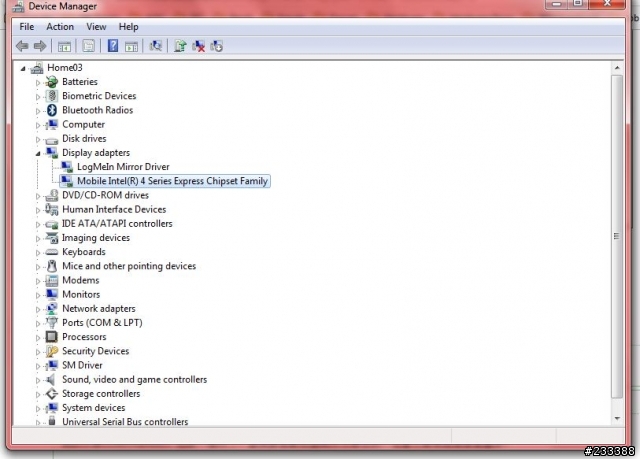Image resolution: width=640 pixels, height=459 pixels.
Task: Click the scrollbar up arrow
Action: [x=617, y=68]
